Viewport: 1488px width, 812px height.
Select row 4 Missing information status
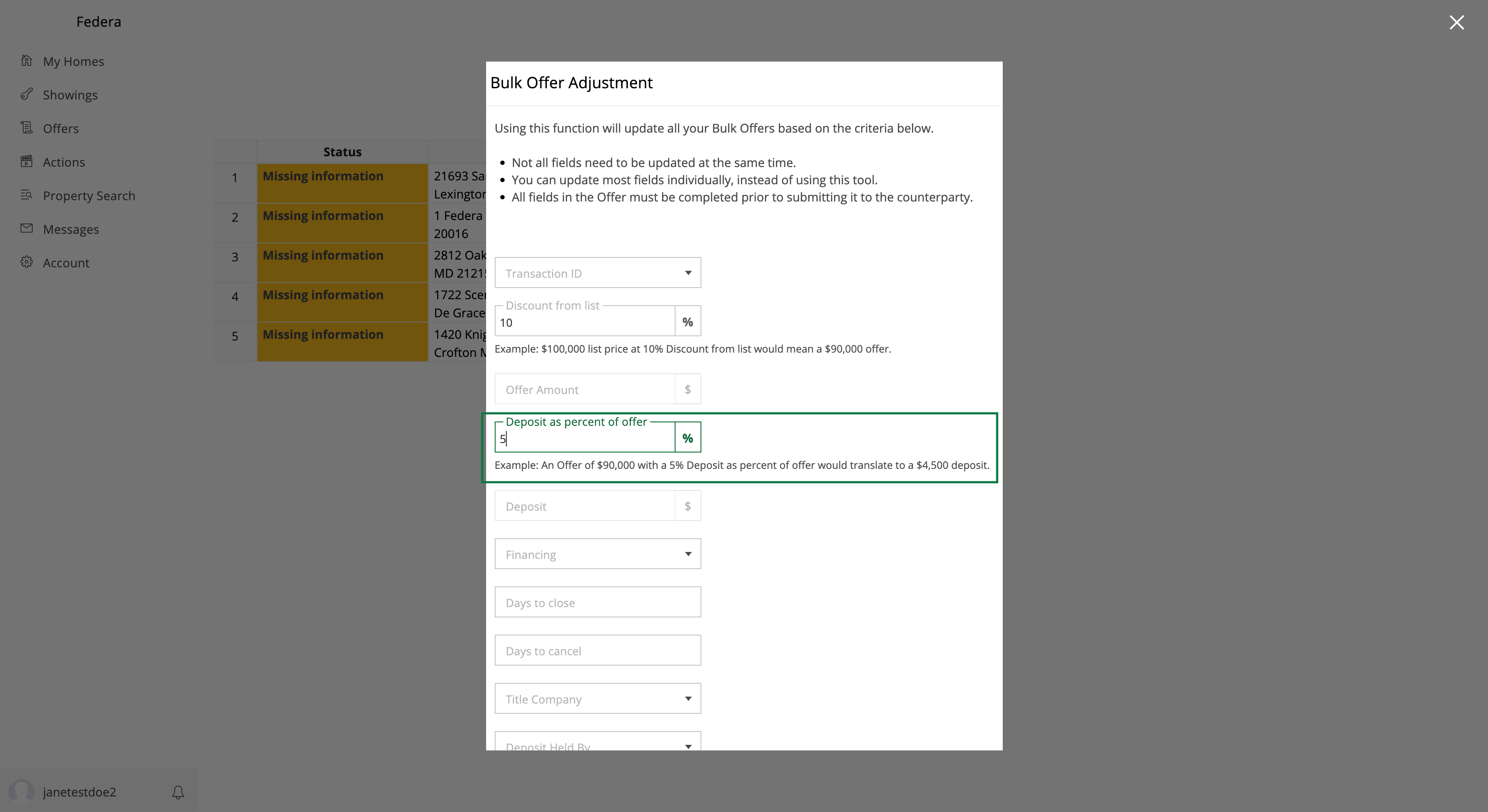[343, 302]
